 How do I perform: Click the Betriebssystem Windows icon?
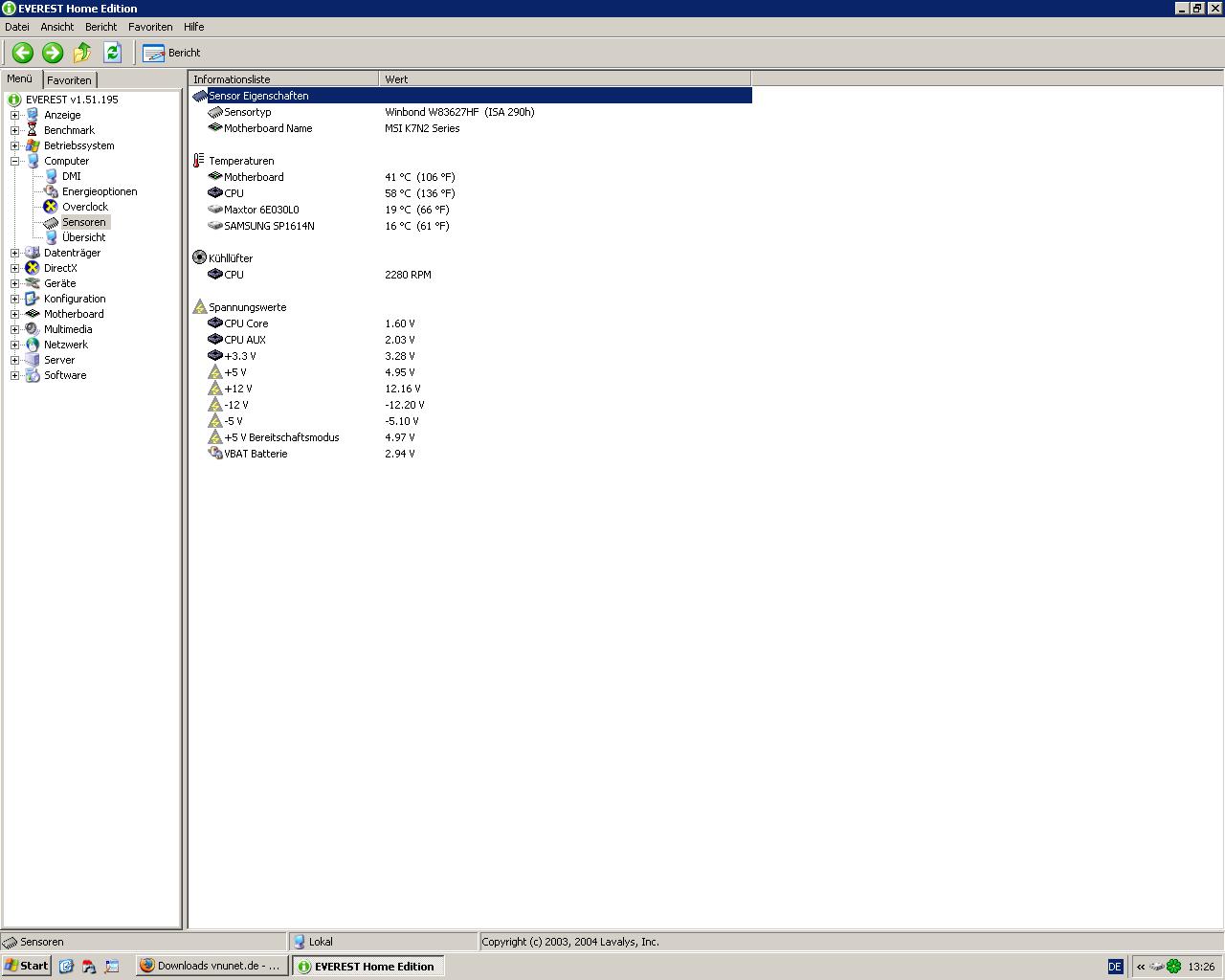point(33,145)
